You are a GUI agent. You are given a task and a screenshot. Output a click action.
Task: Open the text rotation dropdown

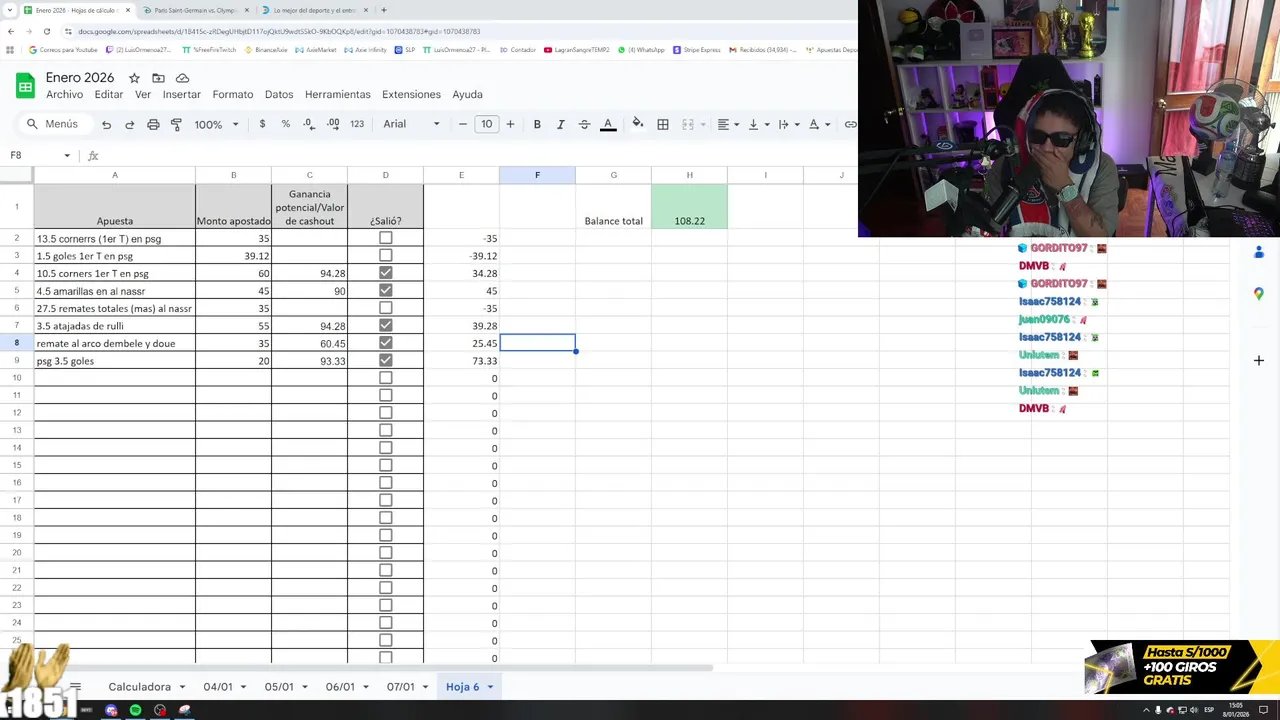coord(818,124)
